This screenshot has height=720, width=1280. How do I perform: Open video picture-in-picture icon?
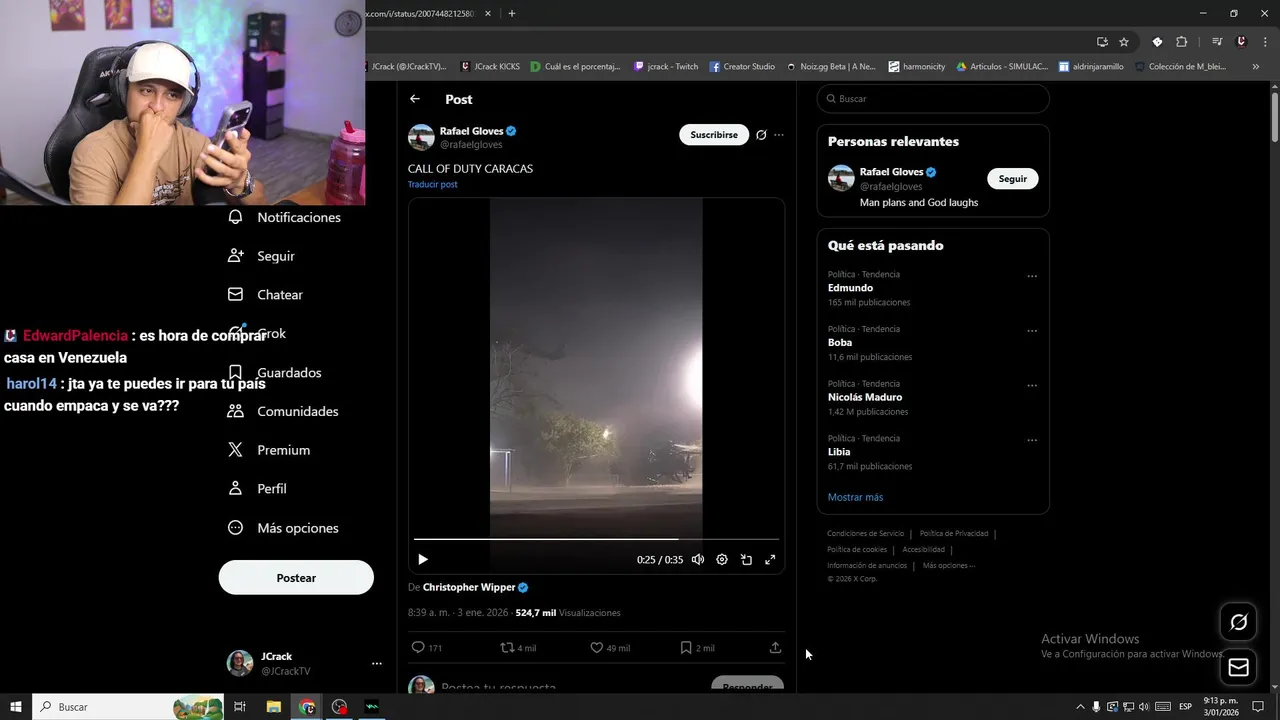[x=746, y=560]
